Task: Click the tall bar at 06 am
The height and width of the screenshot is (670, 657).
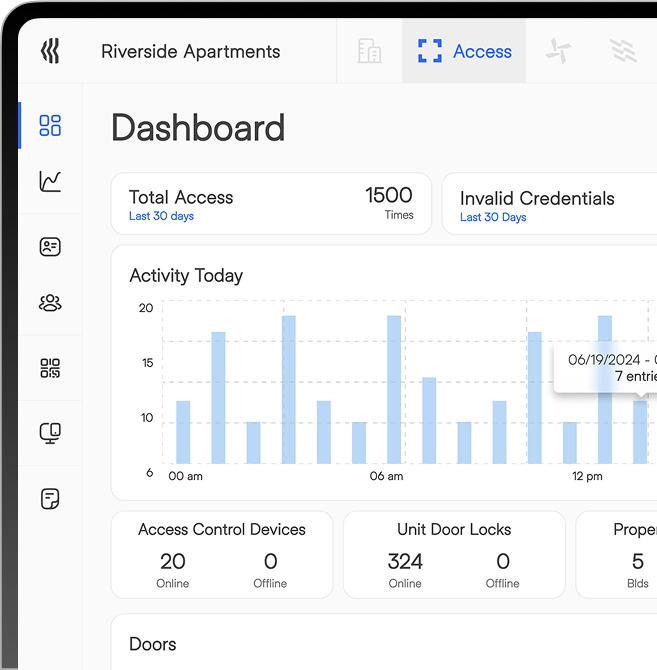Action: click(x=394, y=390)
